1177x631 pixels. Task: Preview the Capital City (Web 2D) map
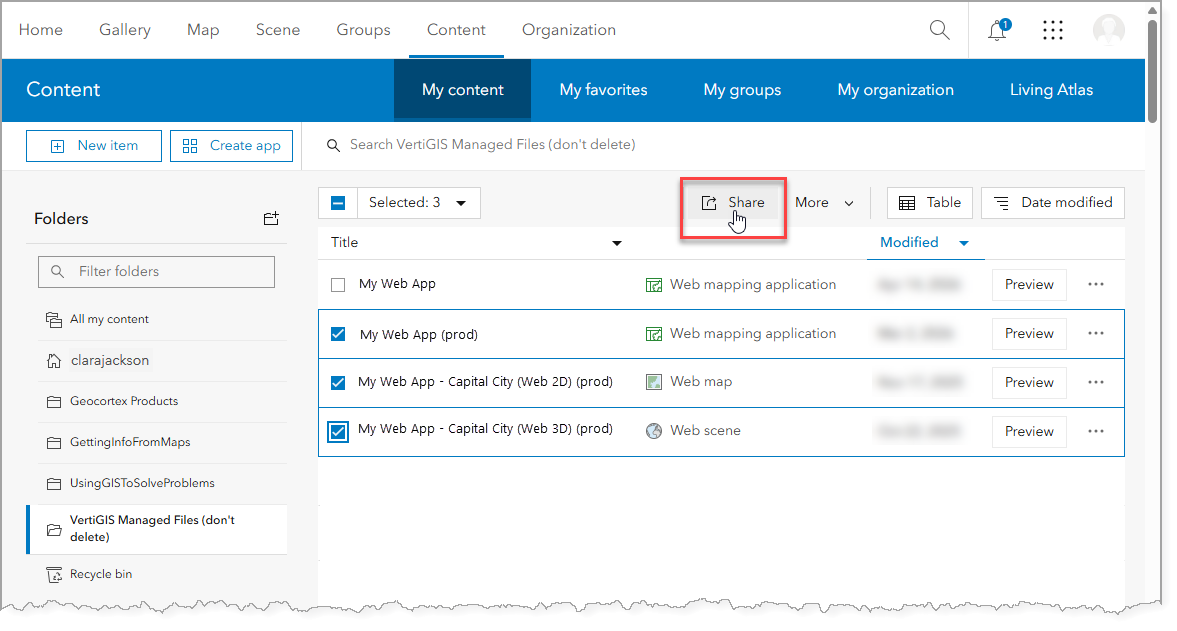pos(1029,382)
